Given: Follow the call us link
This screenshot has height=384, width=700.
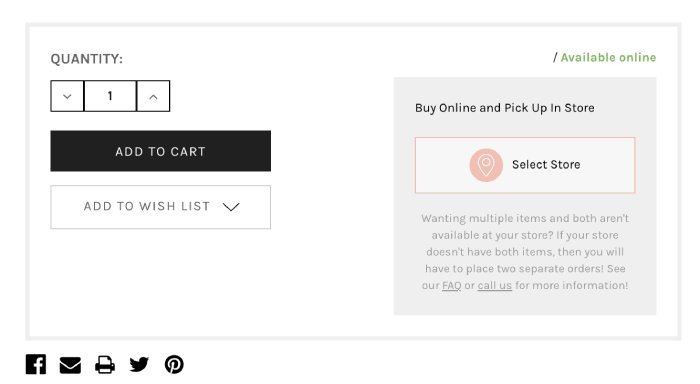Looking at the screenshot, I should pos(495,285).
